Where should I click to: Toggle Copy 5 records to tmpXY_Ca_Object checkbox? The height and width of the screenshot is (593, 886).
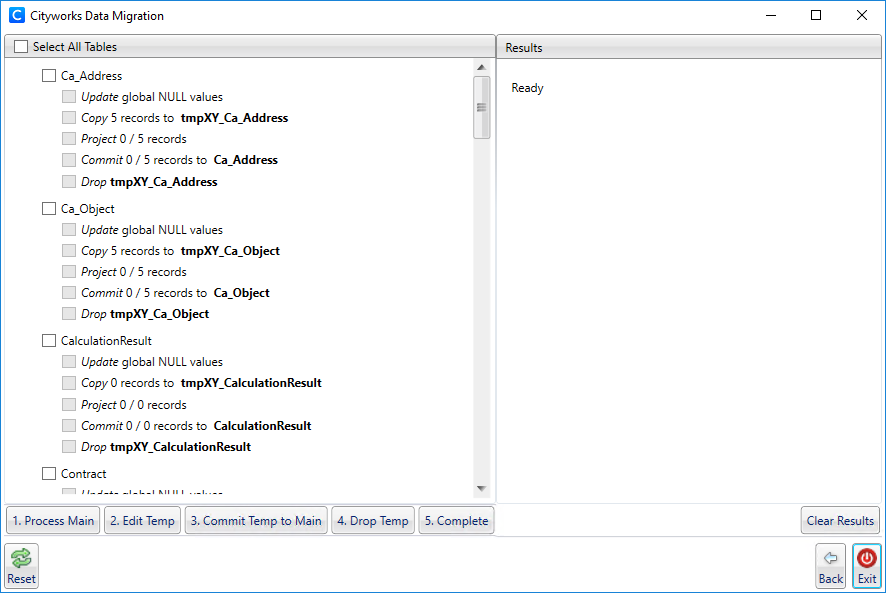pyautogui.click(x=69, y=250)
